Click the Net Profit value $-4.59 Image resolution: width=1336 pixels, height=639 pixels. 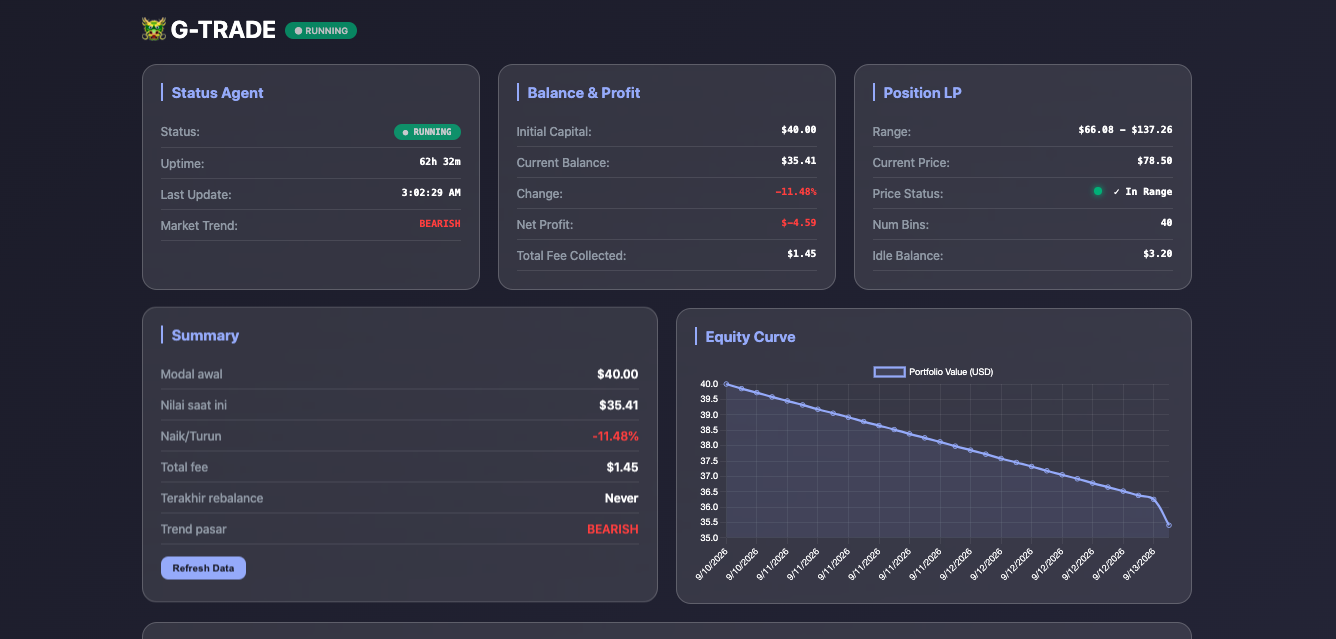pyautogui.click(x=799, y=224)
